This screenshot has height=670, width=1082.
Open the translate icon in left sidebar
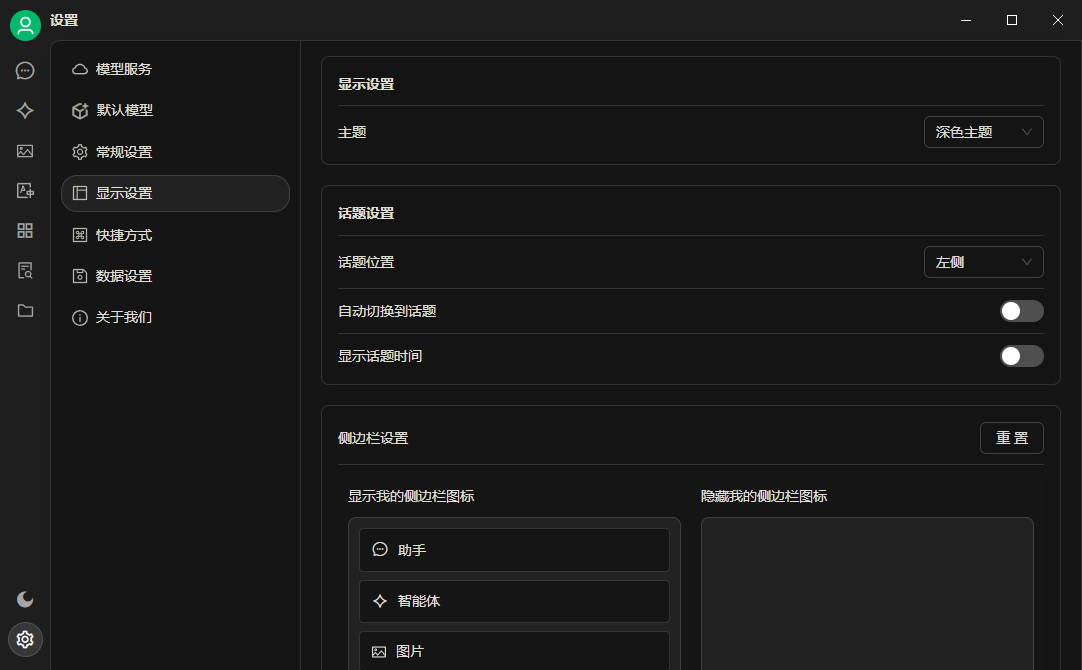25,191
